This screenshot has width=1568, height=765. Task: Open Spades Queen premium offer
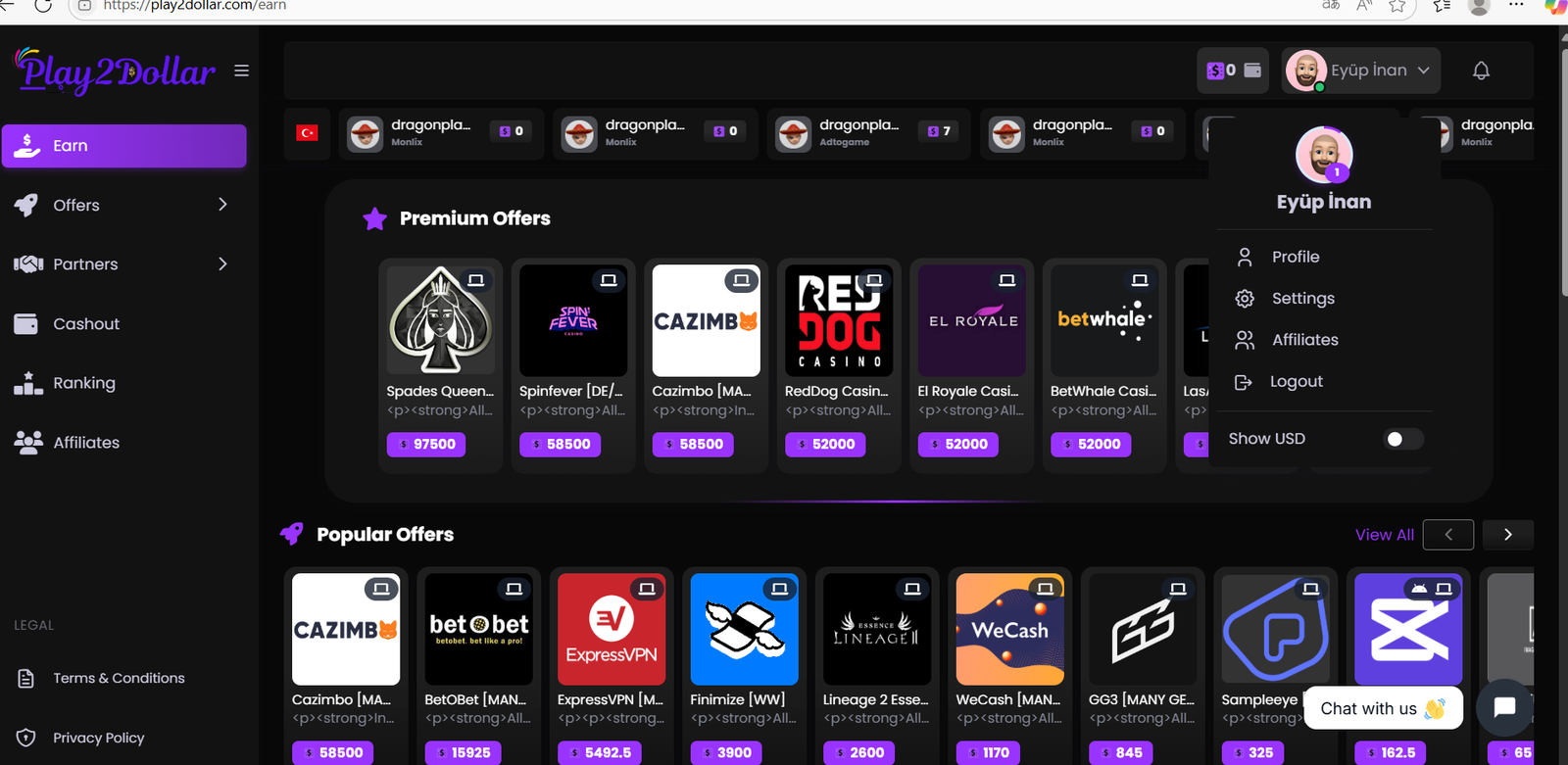coord(440,365)
